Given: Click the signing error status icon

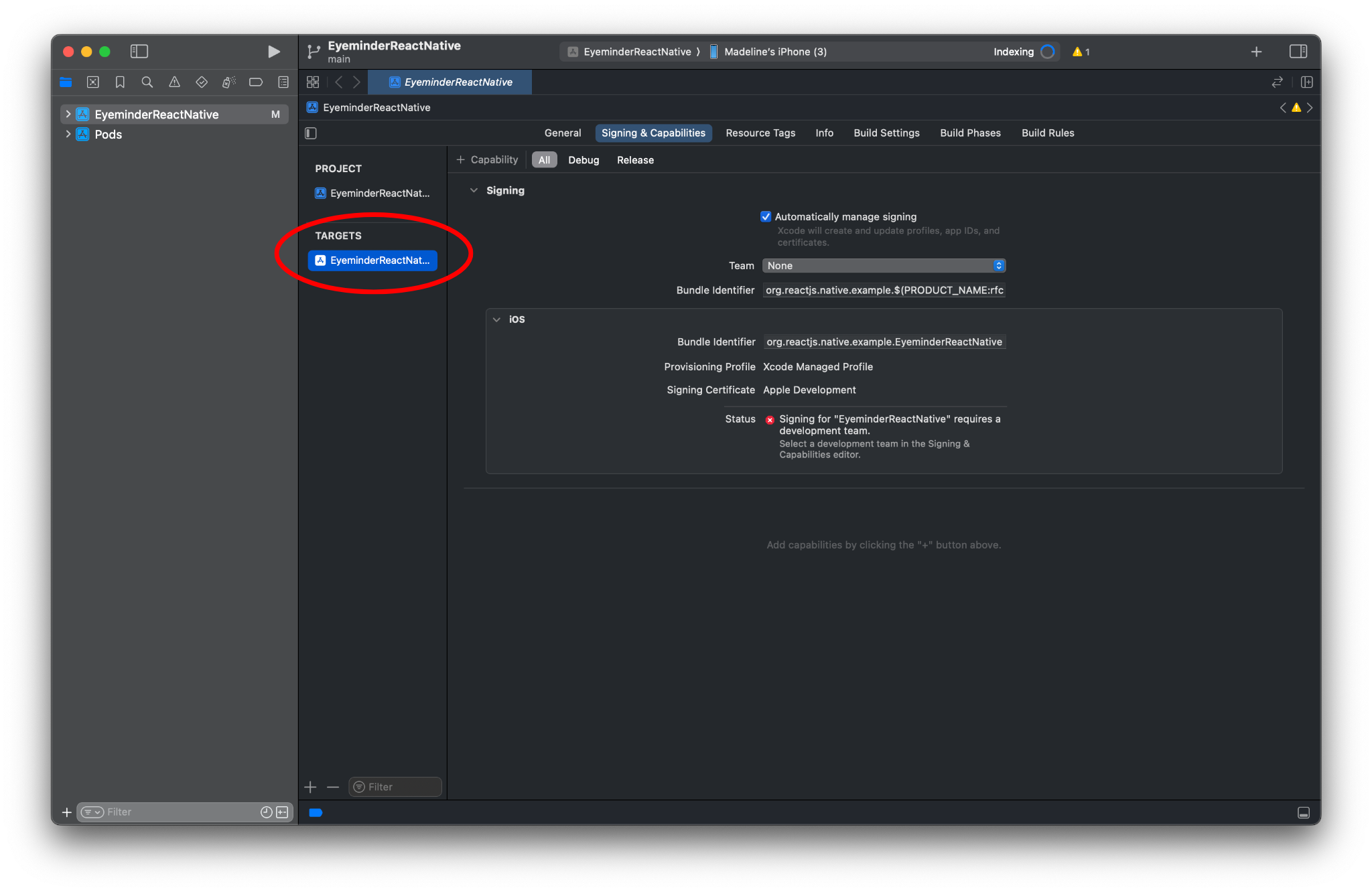Looking at the screenshot, I should click(770, 420).
